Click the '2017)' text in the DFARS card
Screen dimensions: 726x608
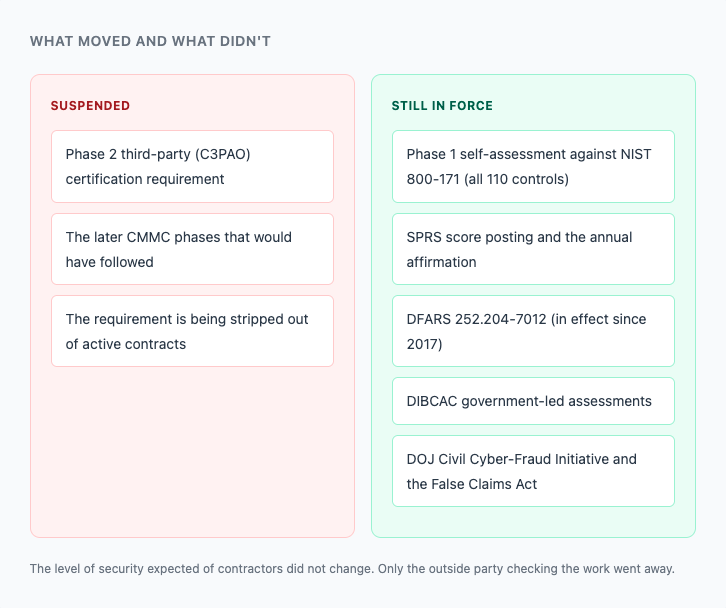click(425, 344)
